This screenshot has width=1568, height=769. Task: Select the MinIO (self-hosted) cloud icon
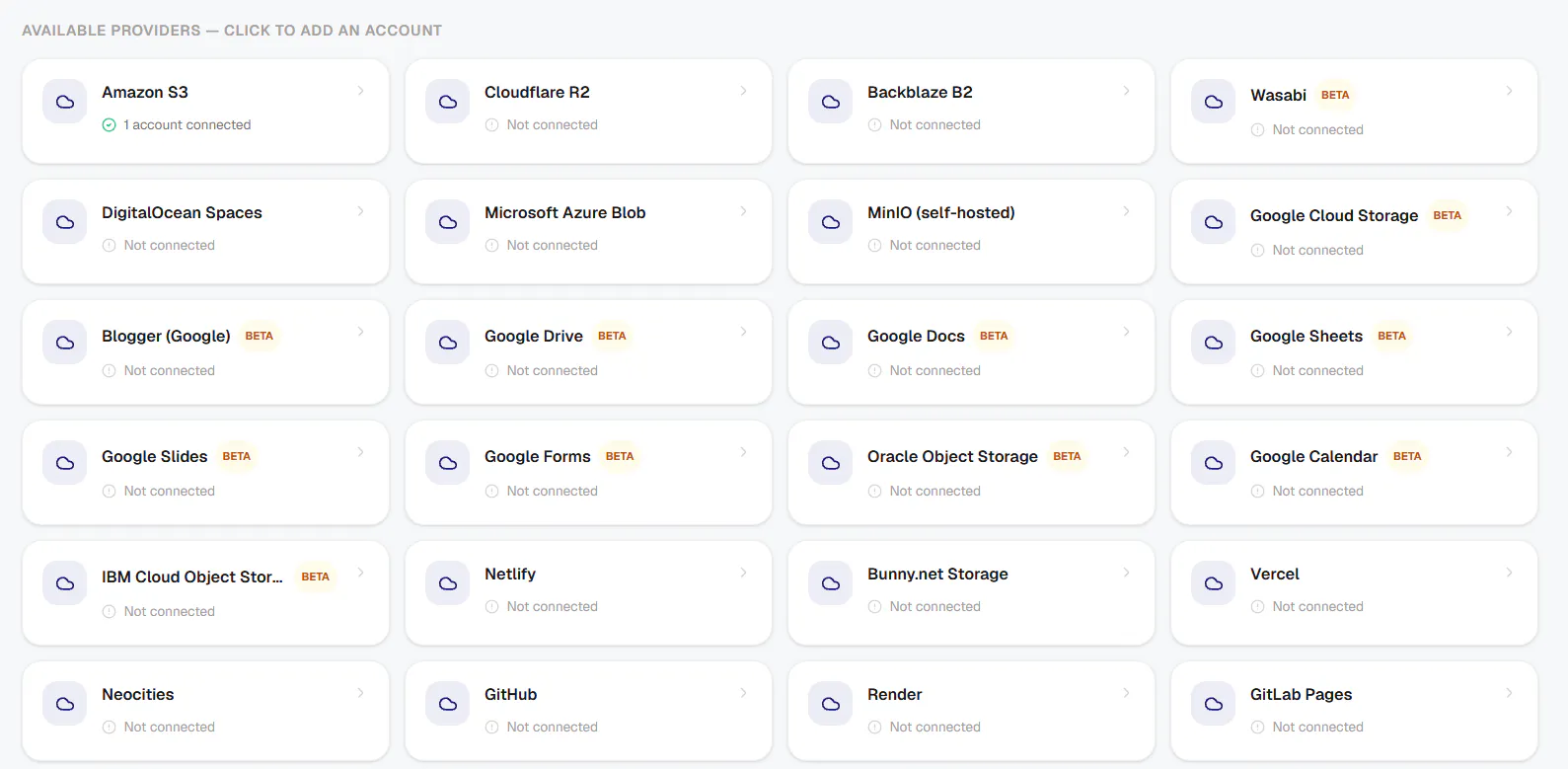[x=831, y=222]
